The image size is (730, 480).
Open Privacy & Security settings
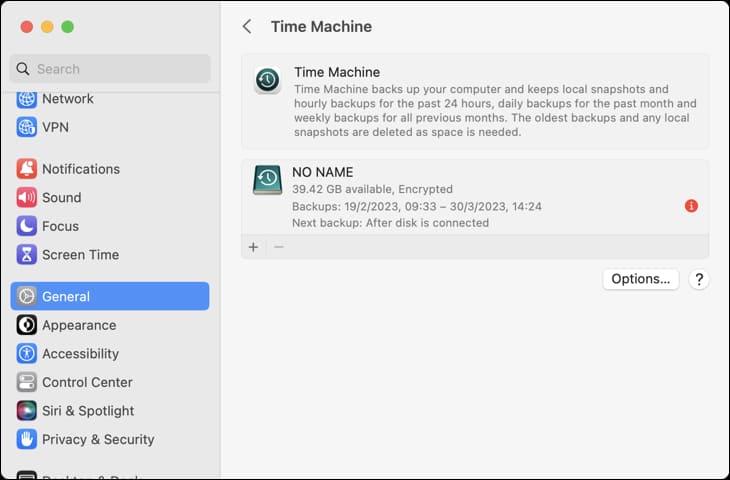97,439
